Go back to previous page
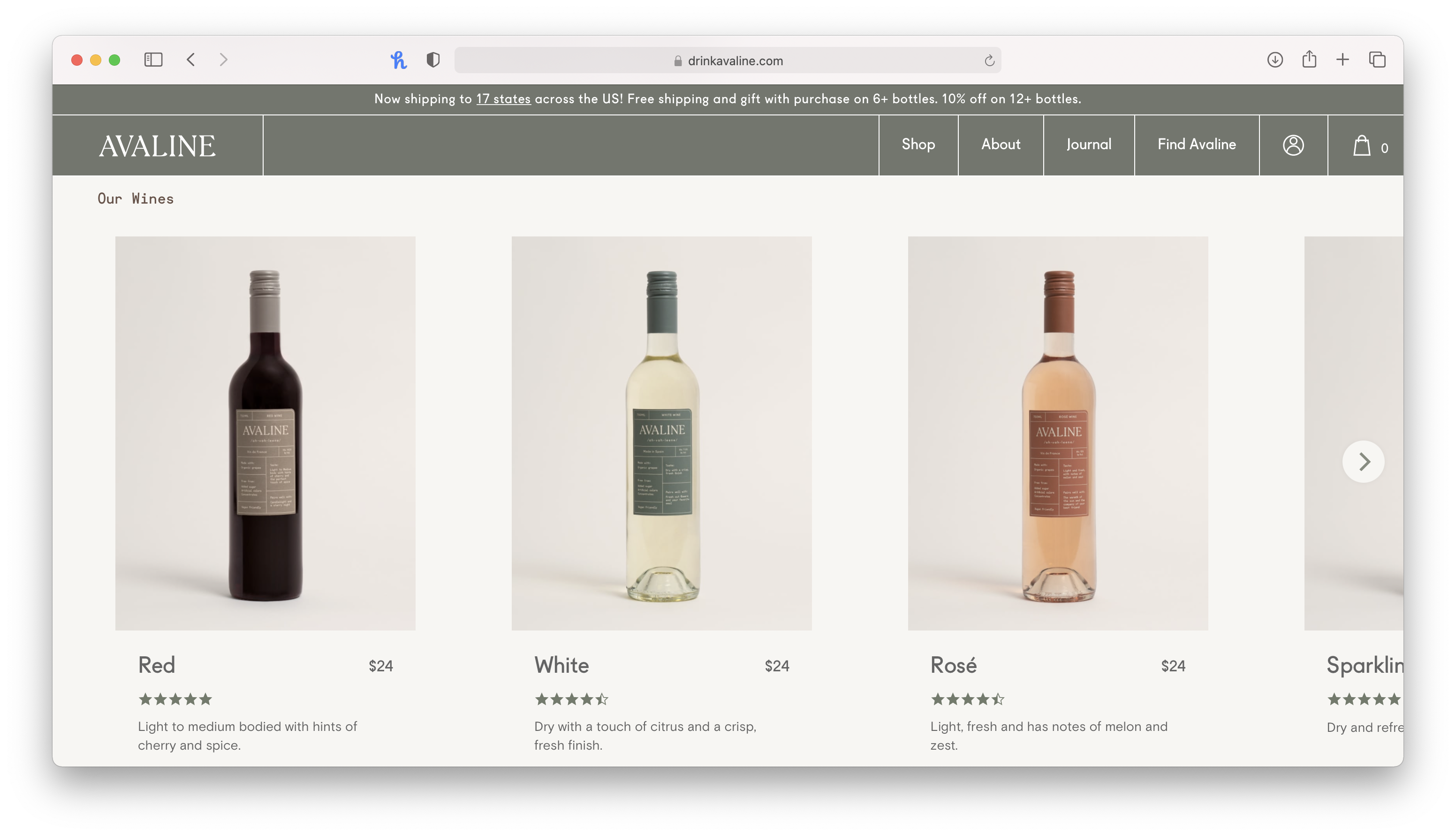 [191, 60]
